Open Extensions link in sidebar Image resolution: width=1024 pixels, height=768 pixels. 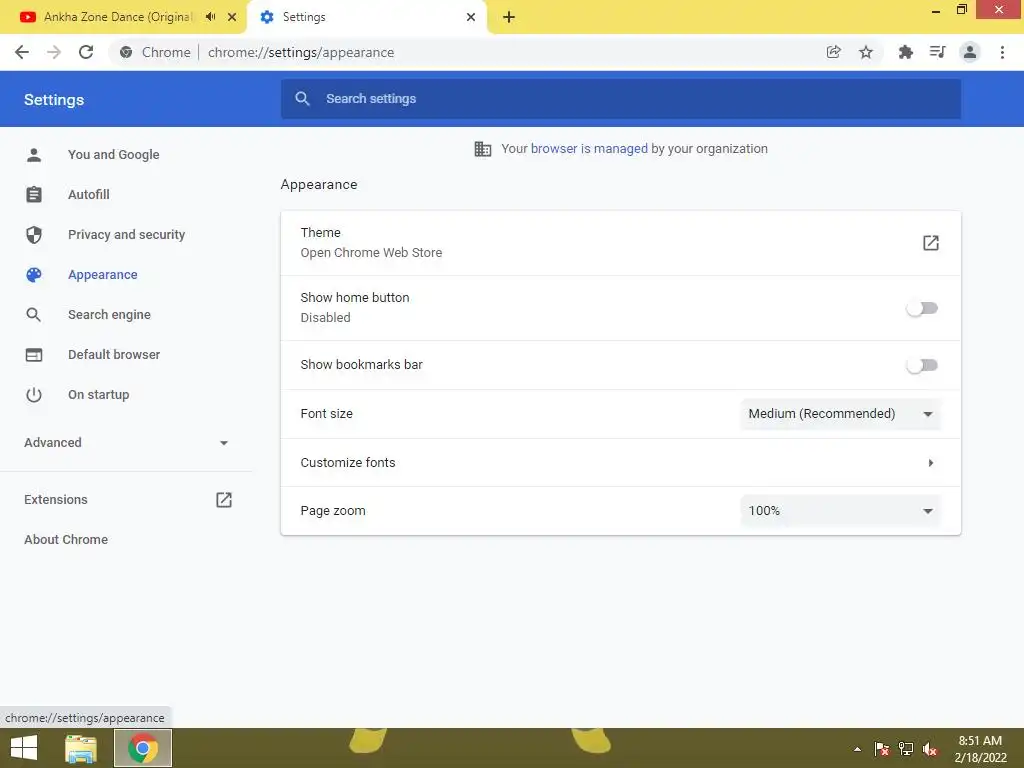[56, 500]
